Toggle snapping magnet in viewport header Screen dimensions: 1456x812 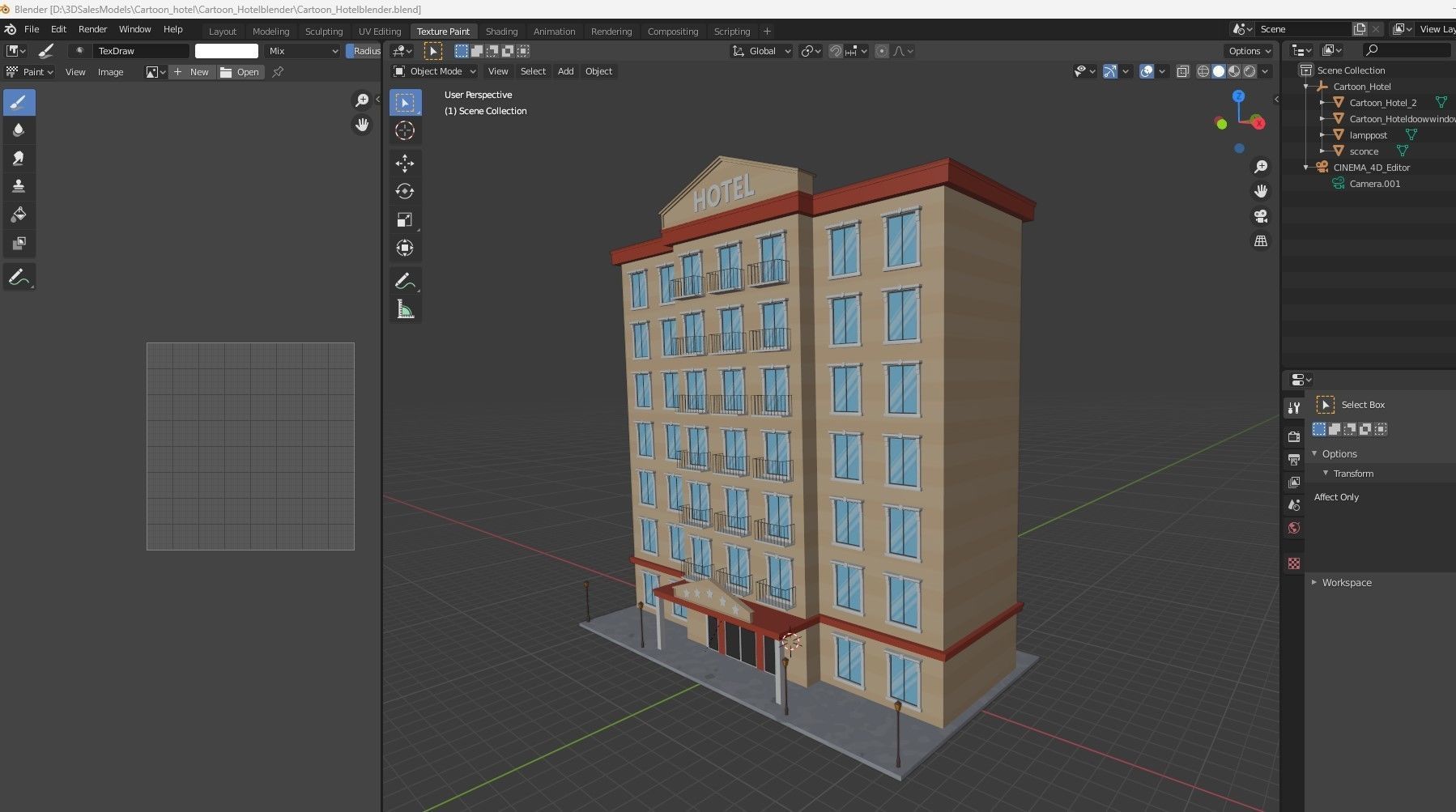coord(836,51)
